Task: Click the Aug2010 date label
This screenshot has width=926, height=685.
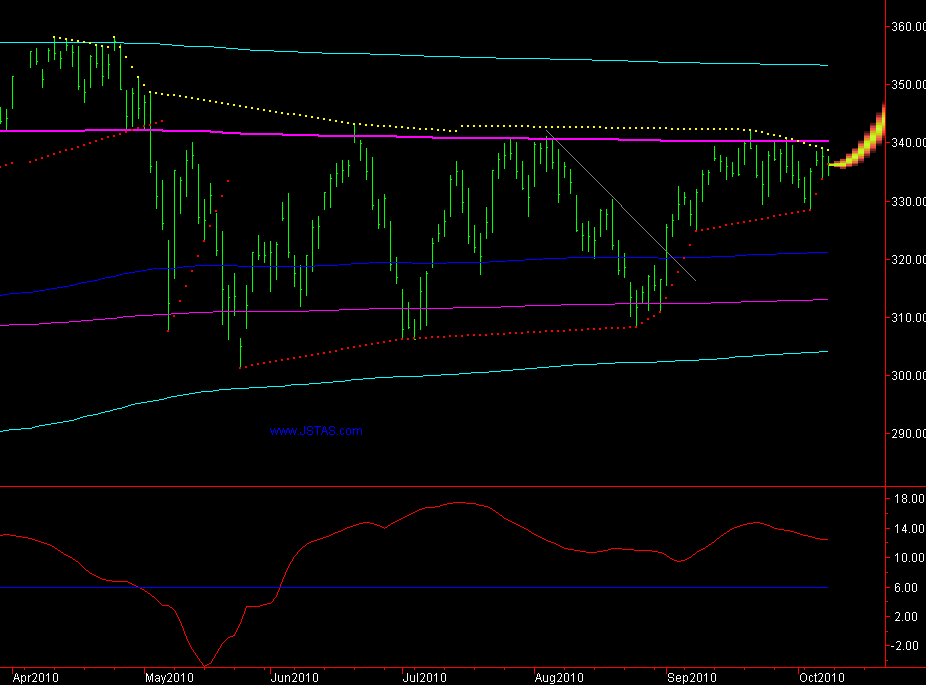Action: pos(556,677)
